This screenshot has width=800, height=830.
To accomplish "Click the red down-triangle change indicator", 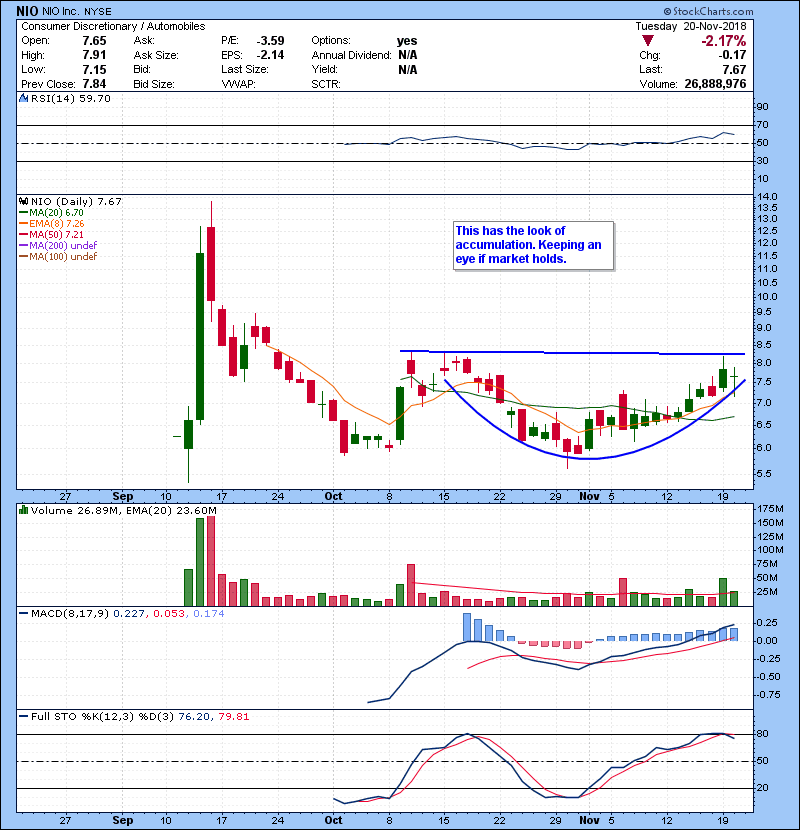I will [x=648, y=41].
